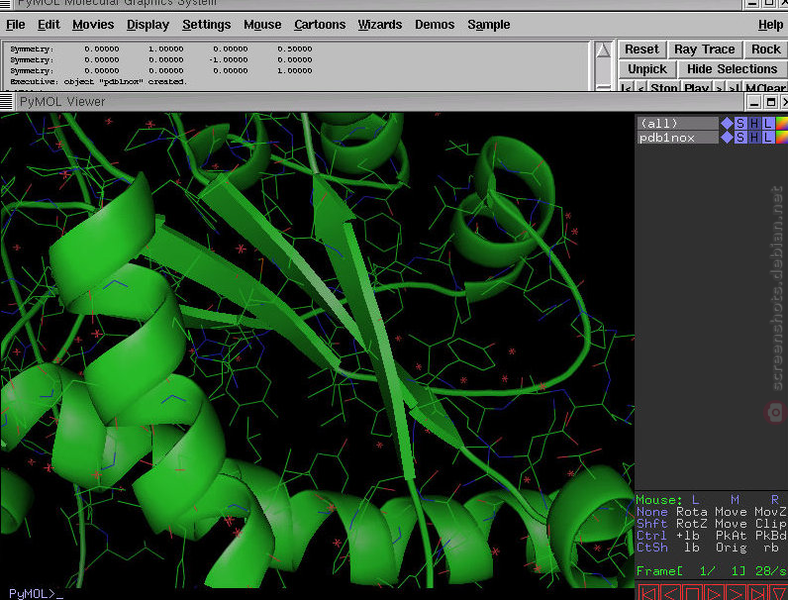The image size is (788, 600).
Task: Open Show (S) menu for pdb1nox
Action: click(x=740, y=137)
